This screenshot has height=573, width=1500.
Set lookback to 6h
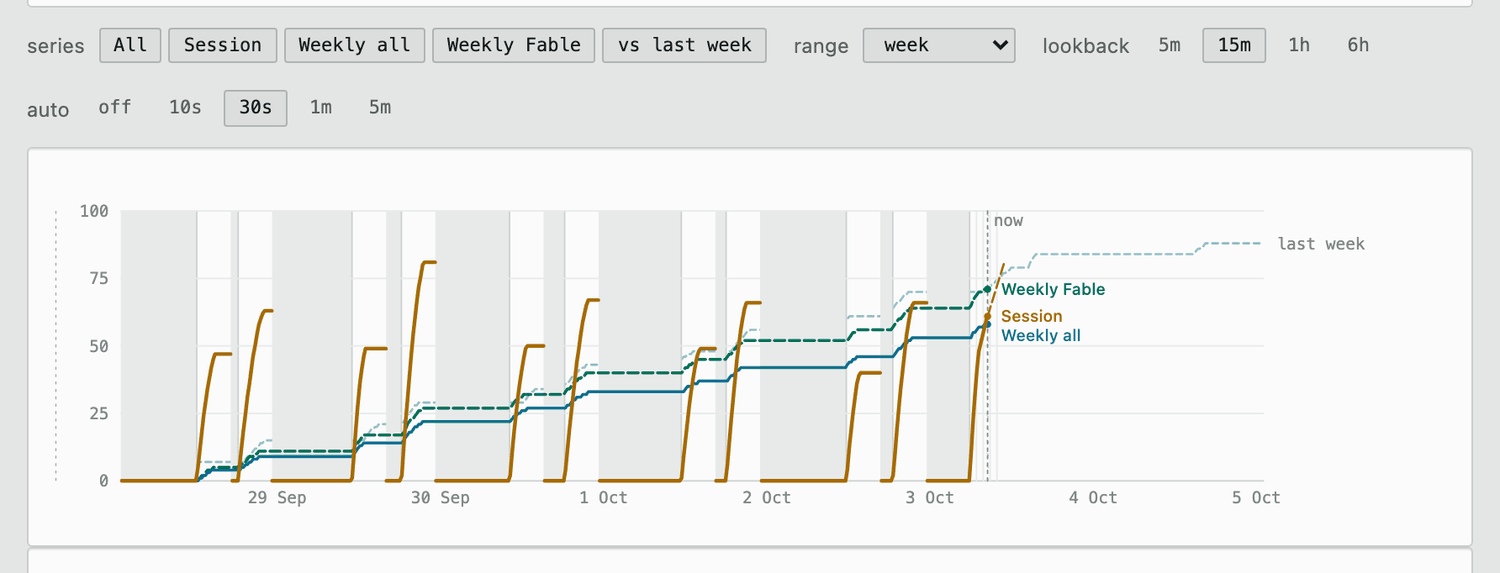pos(1358,45)
